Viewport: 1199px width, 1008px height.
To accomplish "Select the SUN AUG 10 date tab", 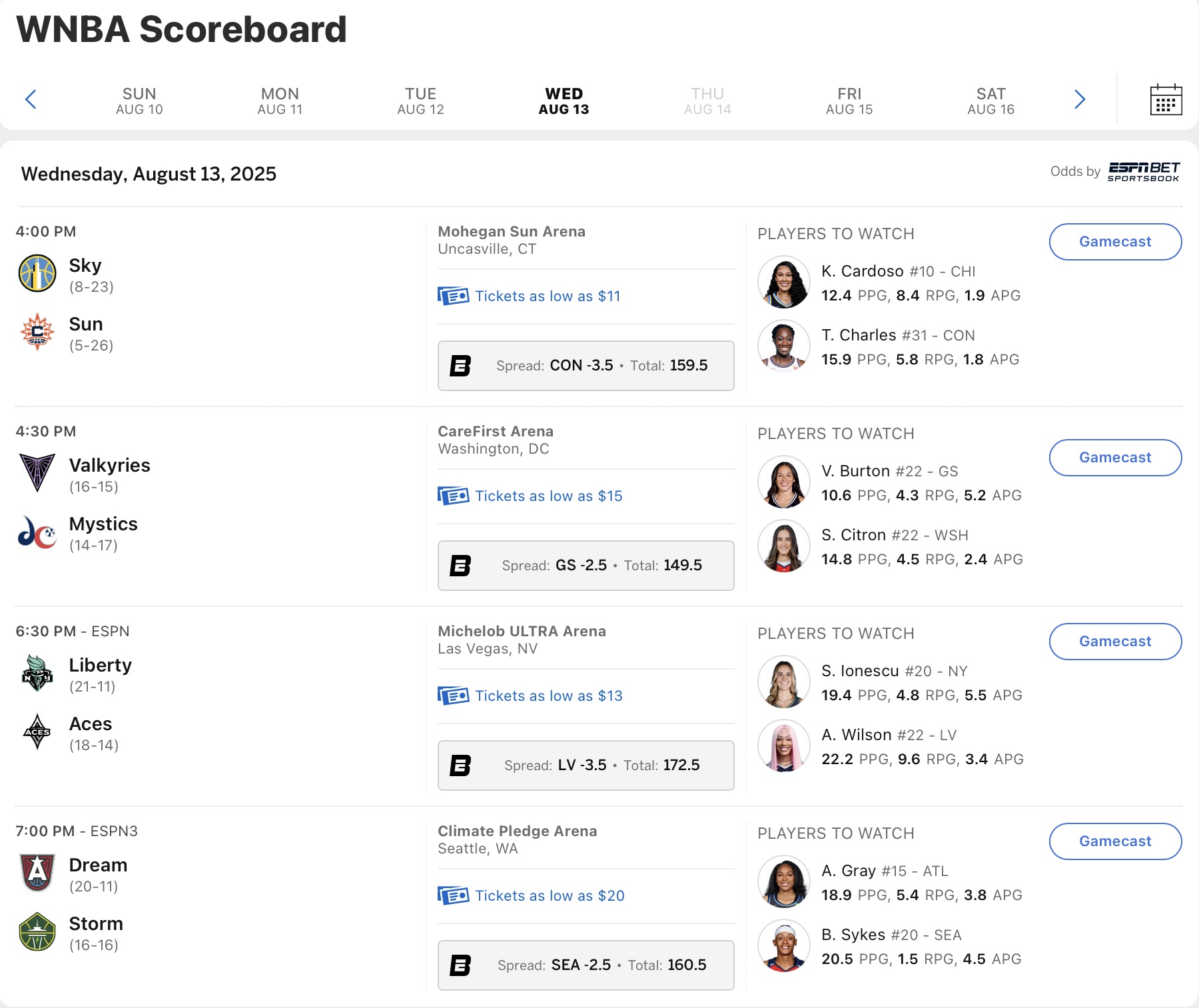I will [x=139, y=101].
